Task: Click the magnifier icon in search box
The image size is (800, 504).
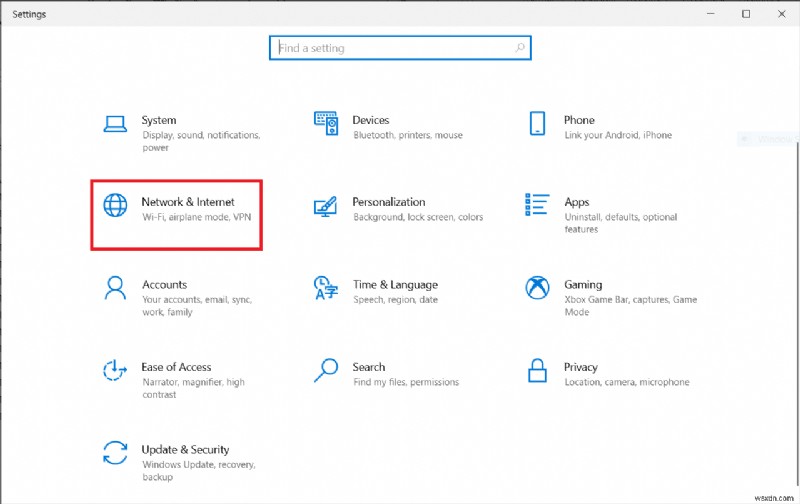Action: pyautogui.click(x=519, y=48)
